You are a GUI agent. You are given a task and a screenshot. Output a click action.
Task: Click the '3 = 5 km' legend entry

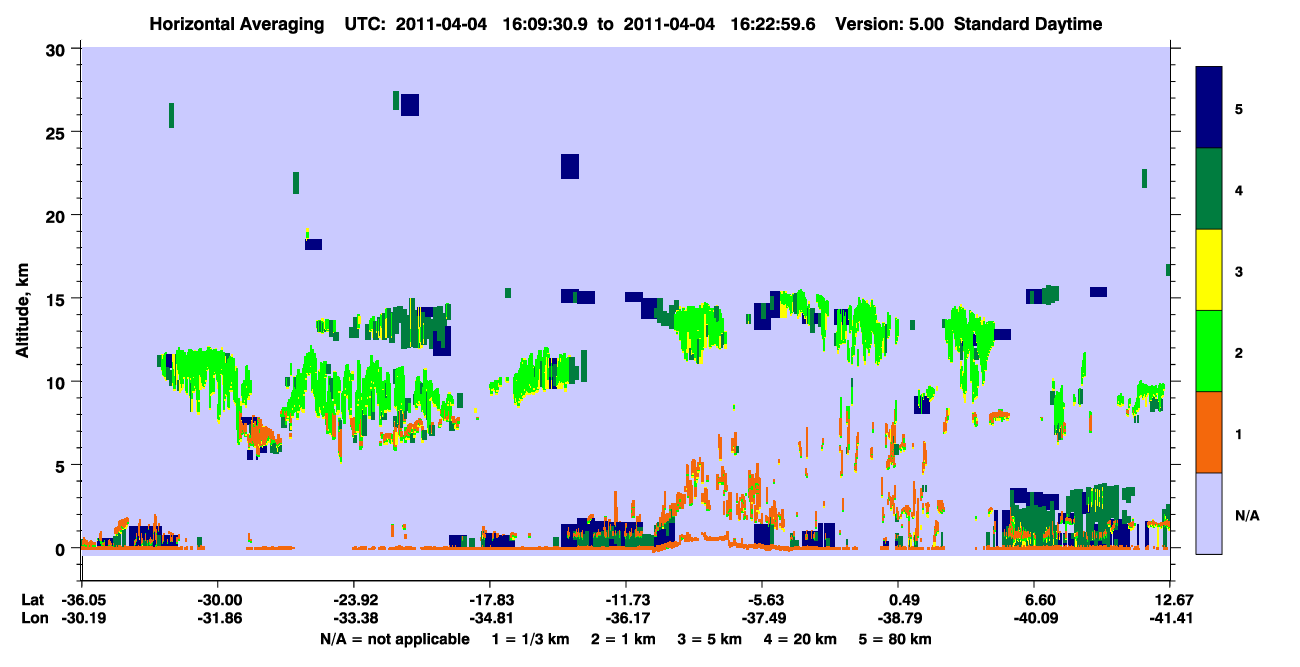[709, 639]
